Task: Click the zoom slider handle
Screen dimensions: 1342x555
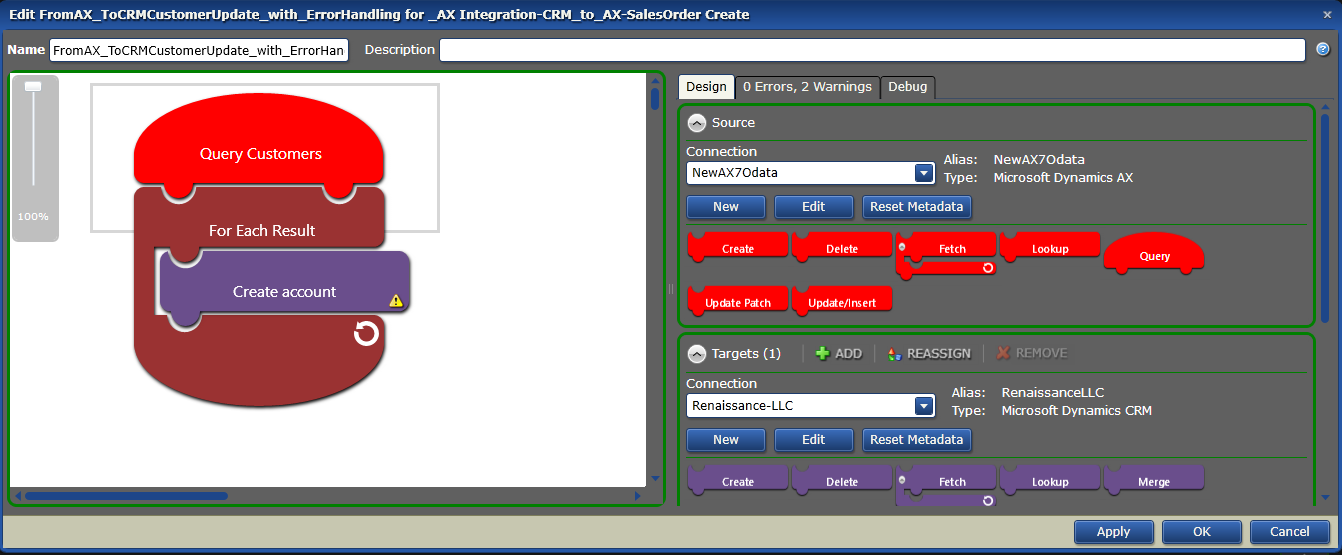Action: click(33, 87)
